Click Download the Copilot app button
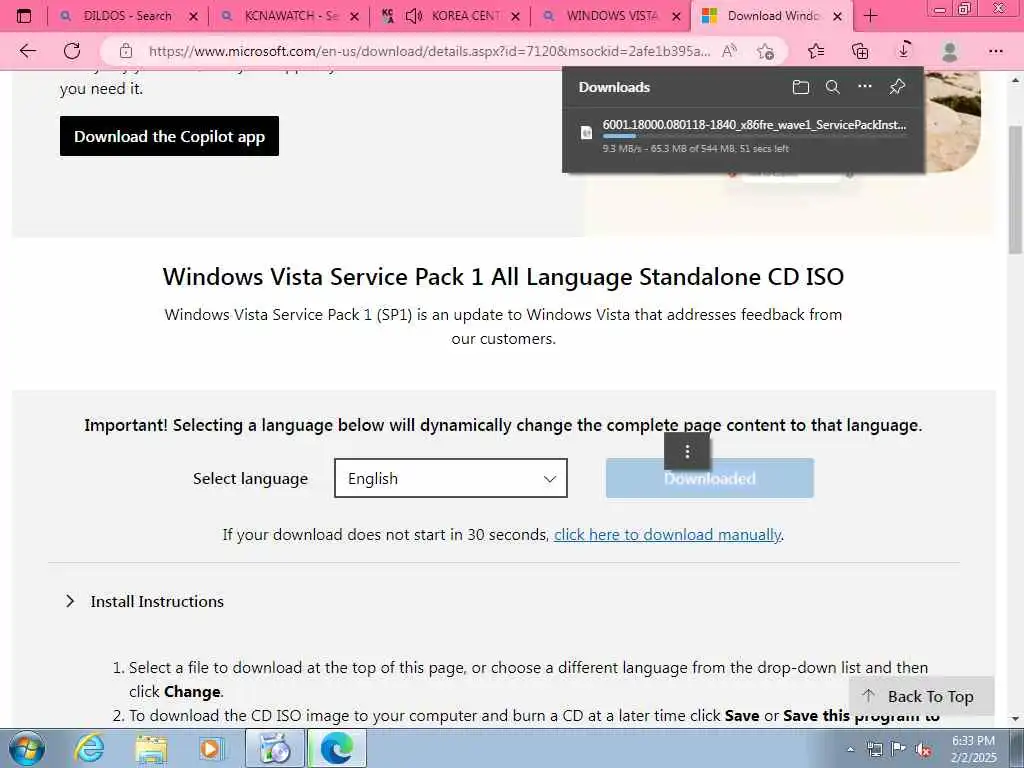The height and width of the screenshot is (768, 1024). pyautogui.click(x=169, y=136)
